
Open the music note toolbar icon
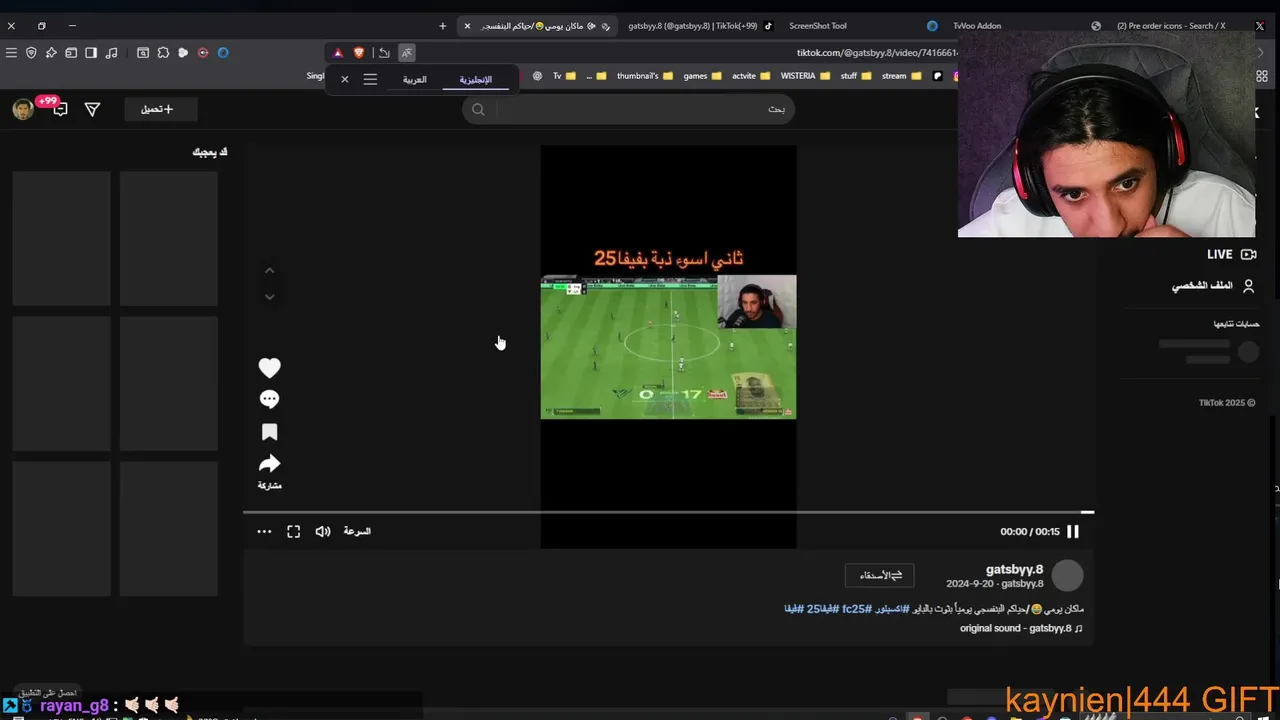coord(111,53)
